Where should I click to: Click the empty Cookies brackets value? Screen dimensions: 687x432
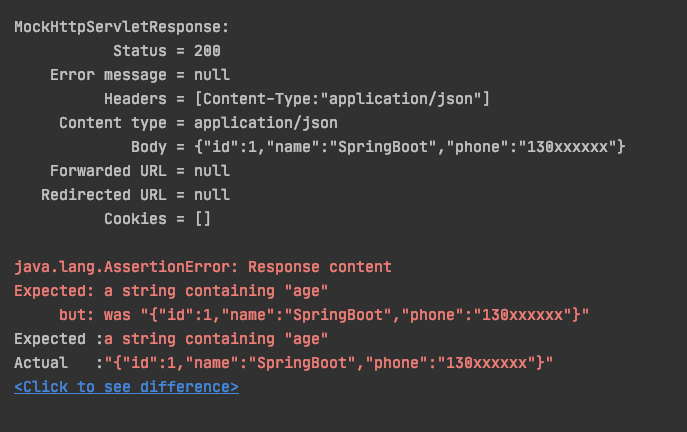coord(203,219)
